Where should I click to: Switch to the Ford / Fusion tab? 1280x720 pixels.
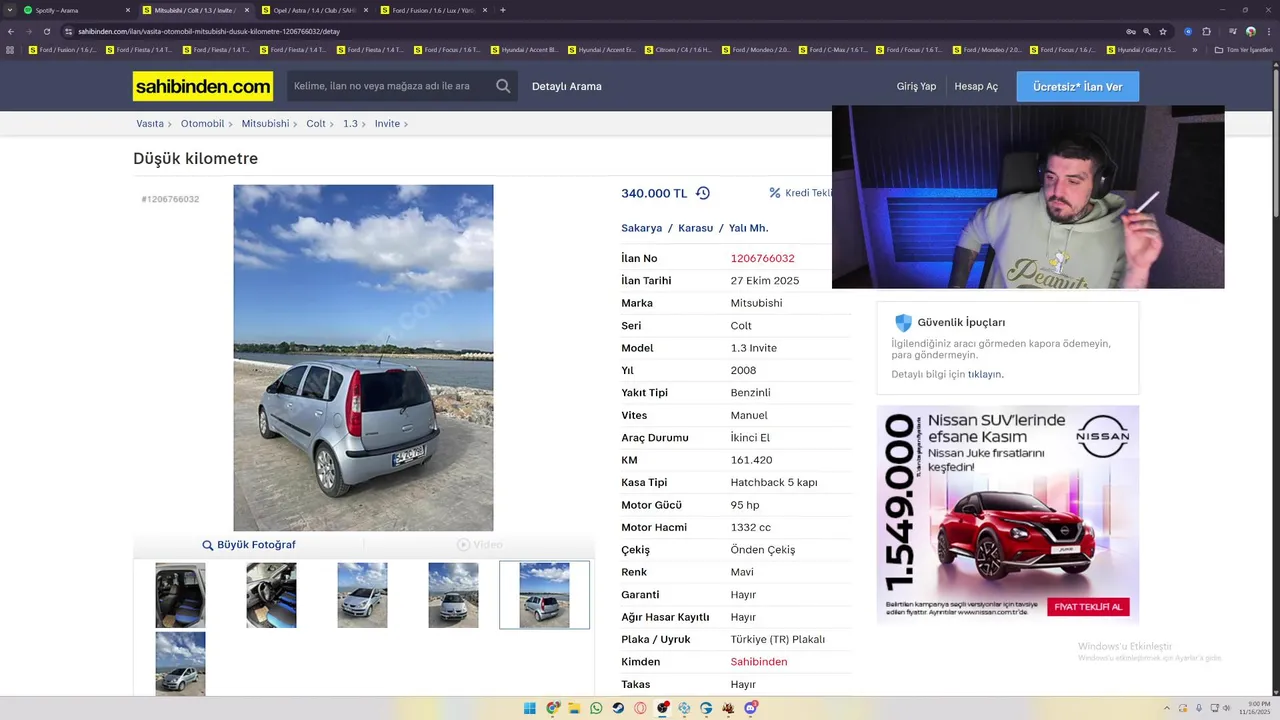point(433,10)
